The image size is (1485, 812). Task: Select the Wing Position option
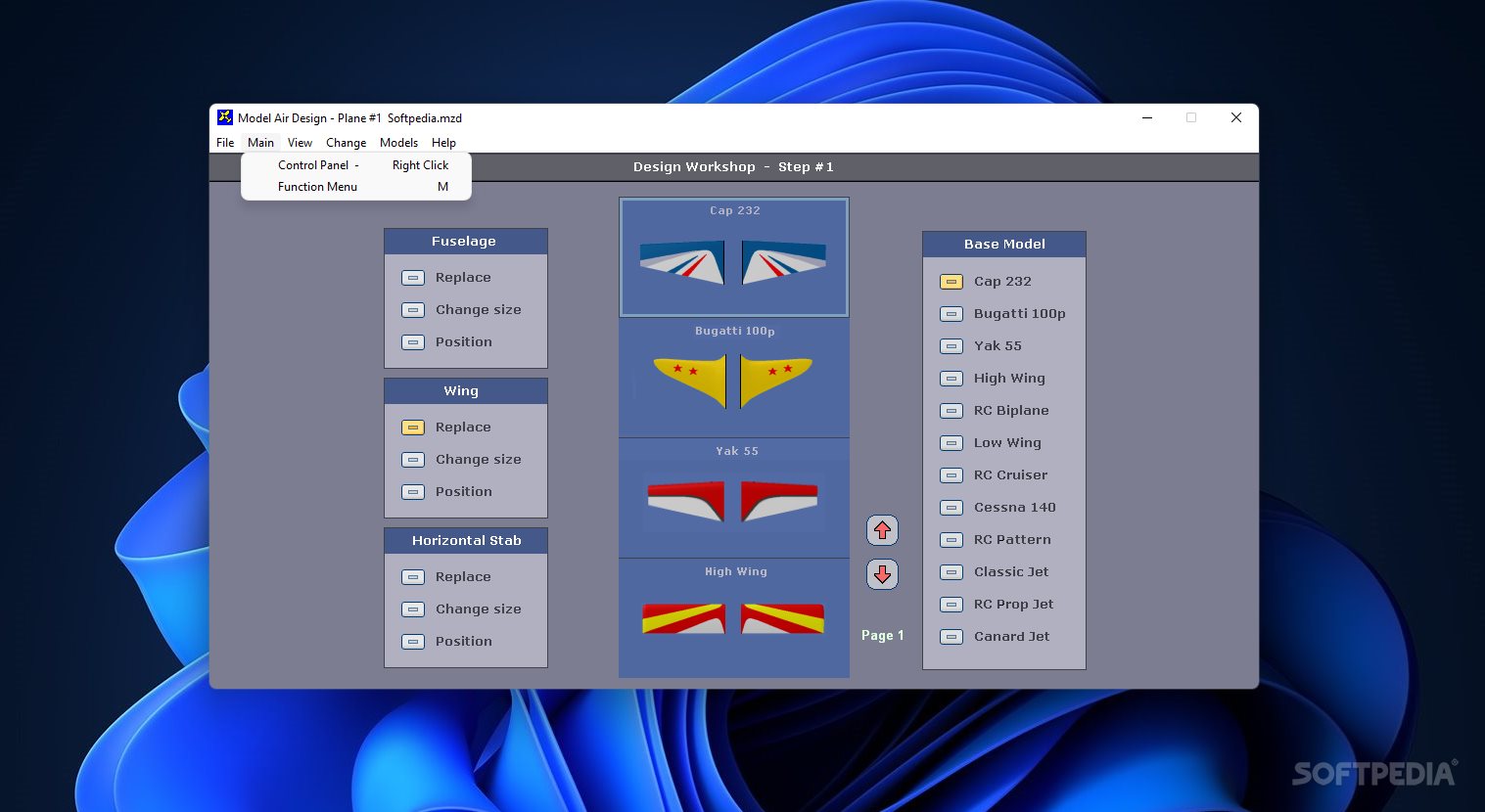tap(413, 492)
